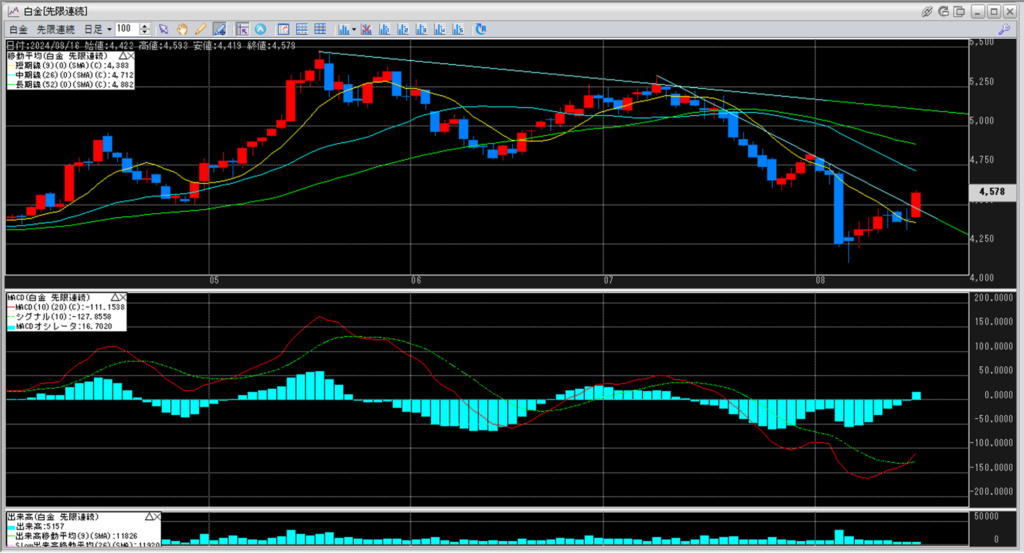Click the 白金 symbol menu item
This screenshot has height=553, width=1024.
pyautogui.click(x=17, y=29)
